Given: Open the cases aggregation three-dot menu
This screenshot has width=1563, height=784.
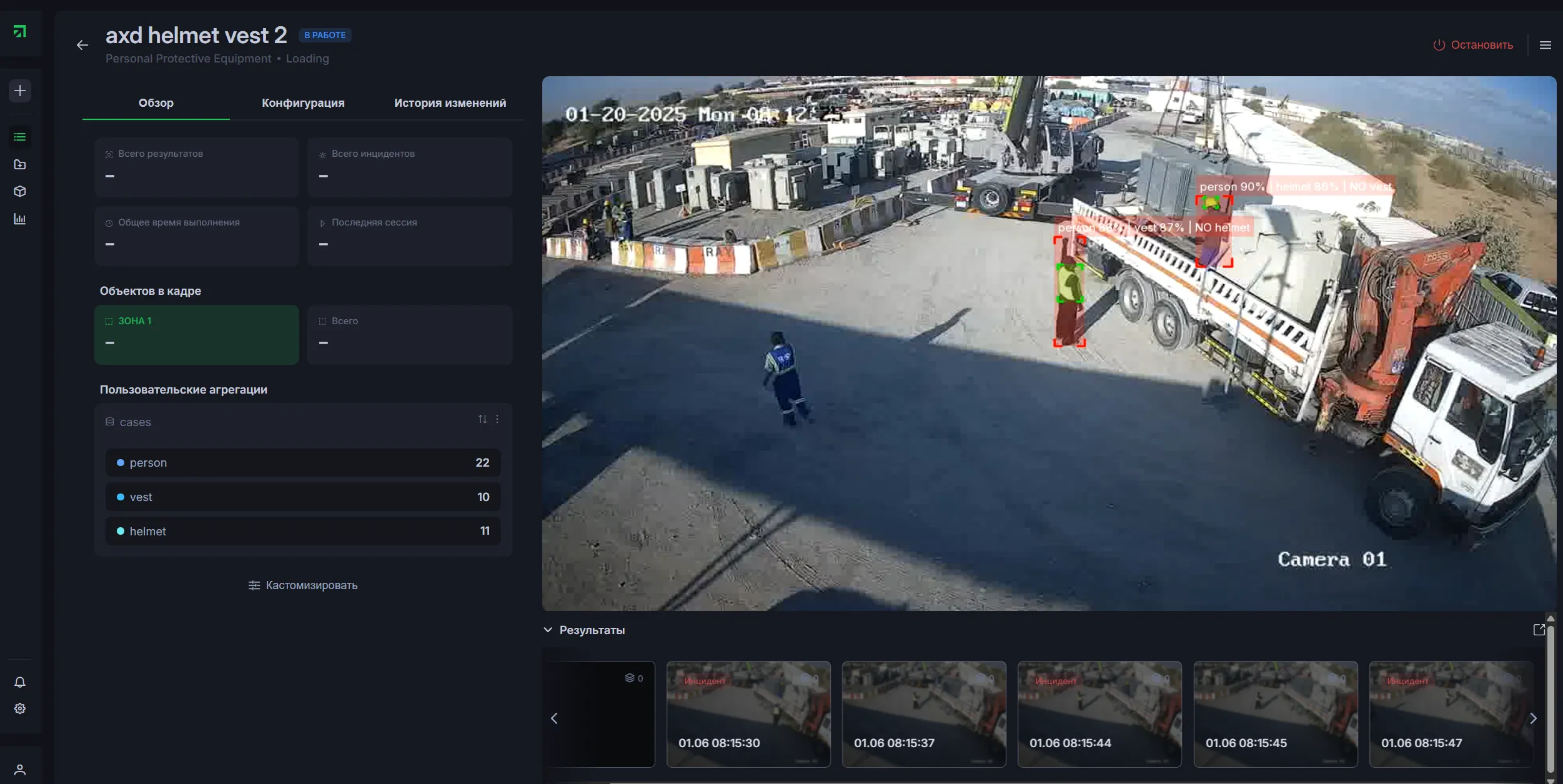Looking at the screenshot, I should [x=497, y=419].
